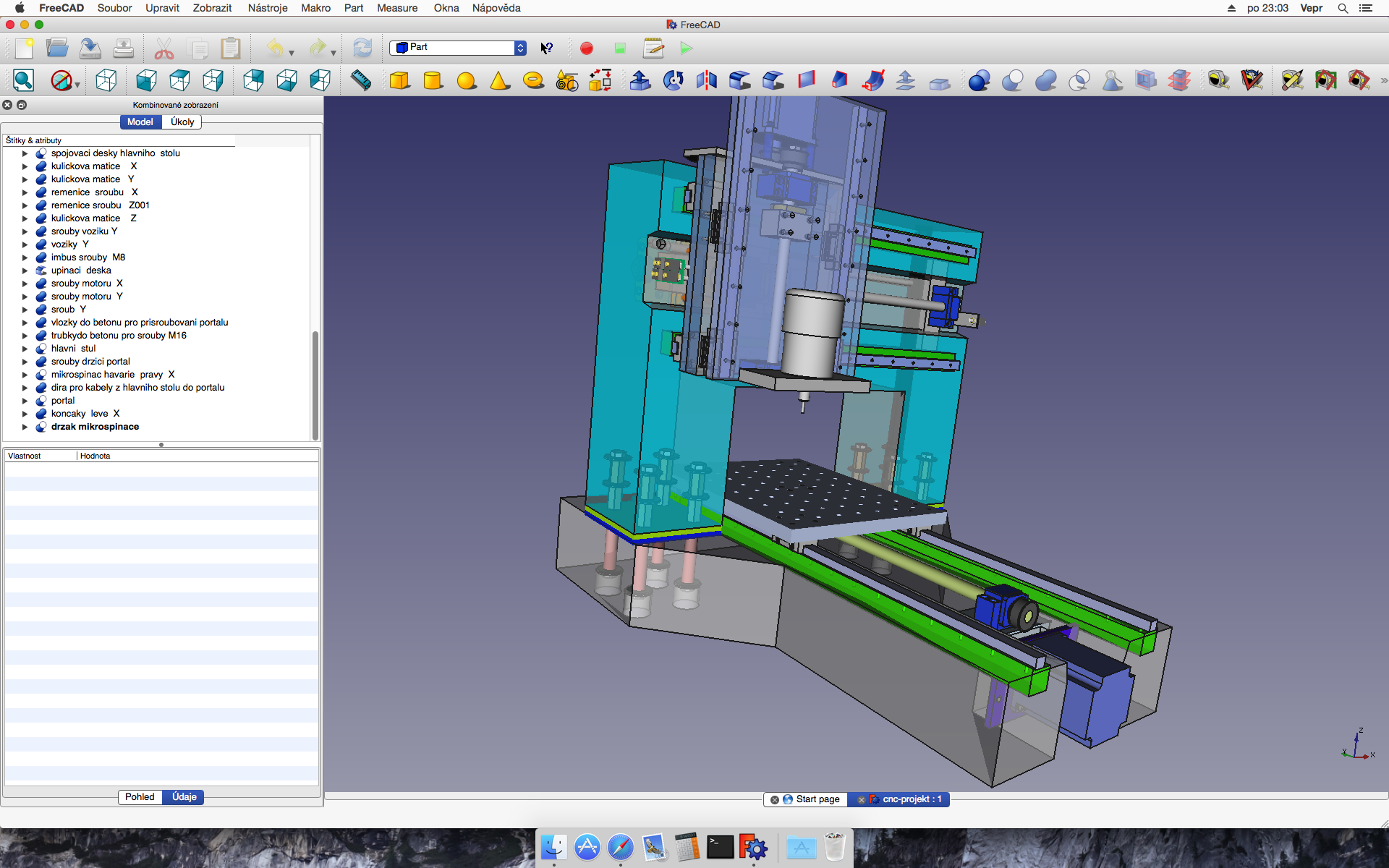This screenshot has height=868, width=1389.
Task: Open the Soubor menu
Action: click(x=115, y=8)
